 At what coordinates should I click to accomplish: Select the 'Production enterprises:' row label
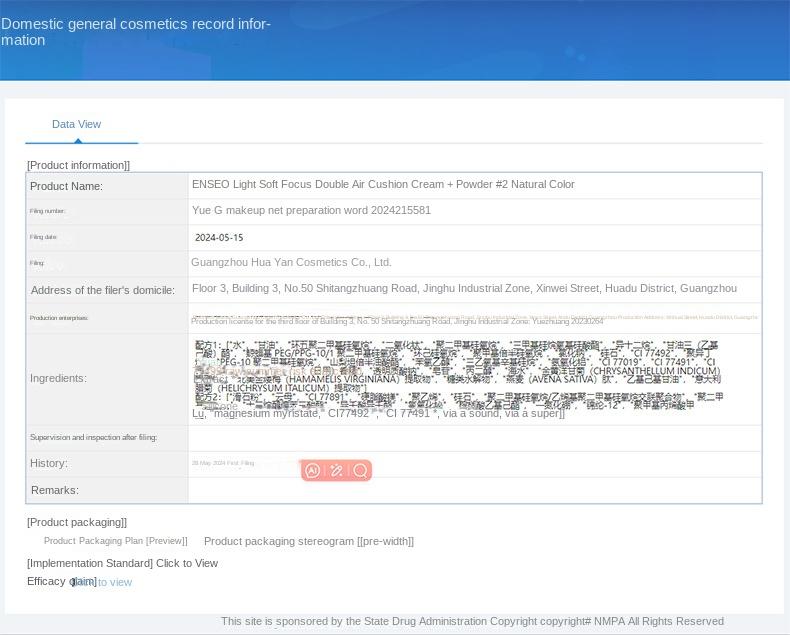coord(59,318)
